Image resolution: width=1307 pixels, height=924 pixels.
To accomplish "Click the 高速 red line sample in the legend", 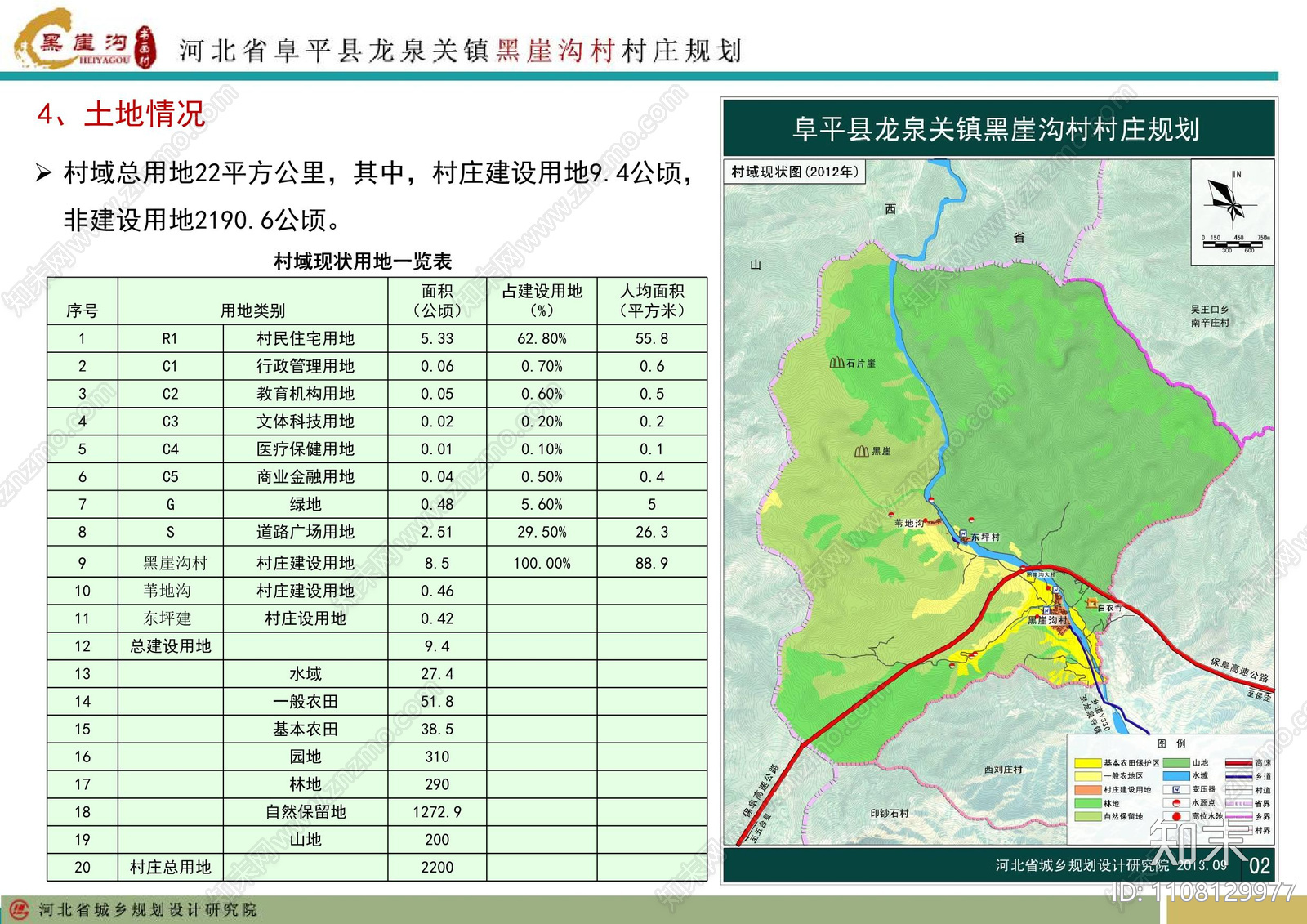I will point(1238,762).
